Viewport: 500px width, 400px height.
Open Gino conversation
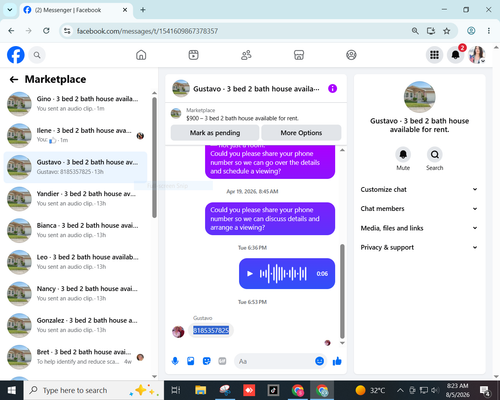click(75, 104)
